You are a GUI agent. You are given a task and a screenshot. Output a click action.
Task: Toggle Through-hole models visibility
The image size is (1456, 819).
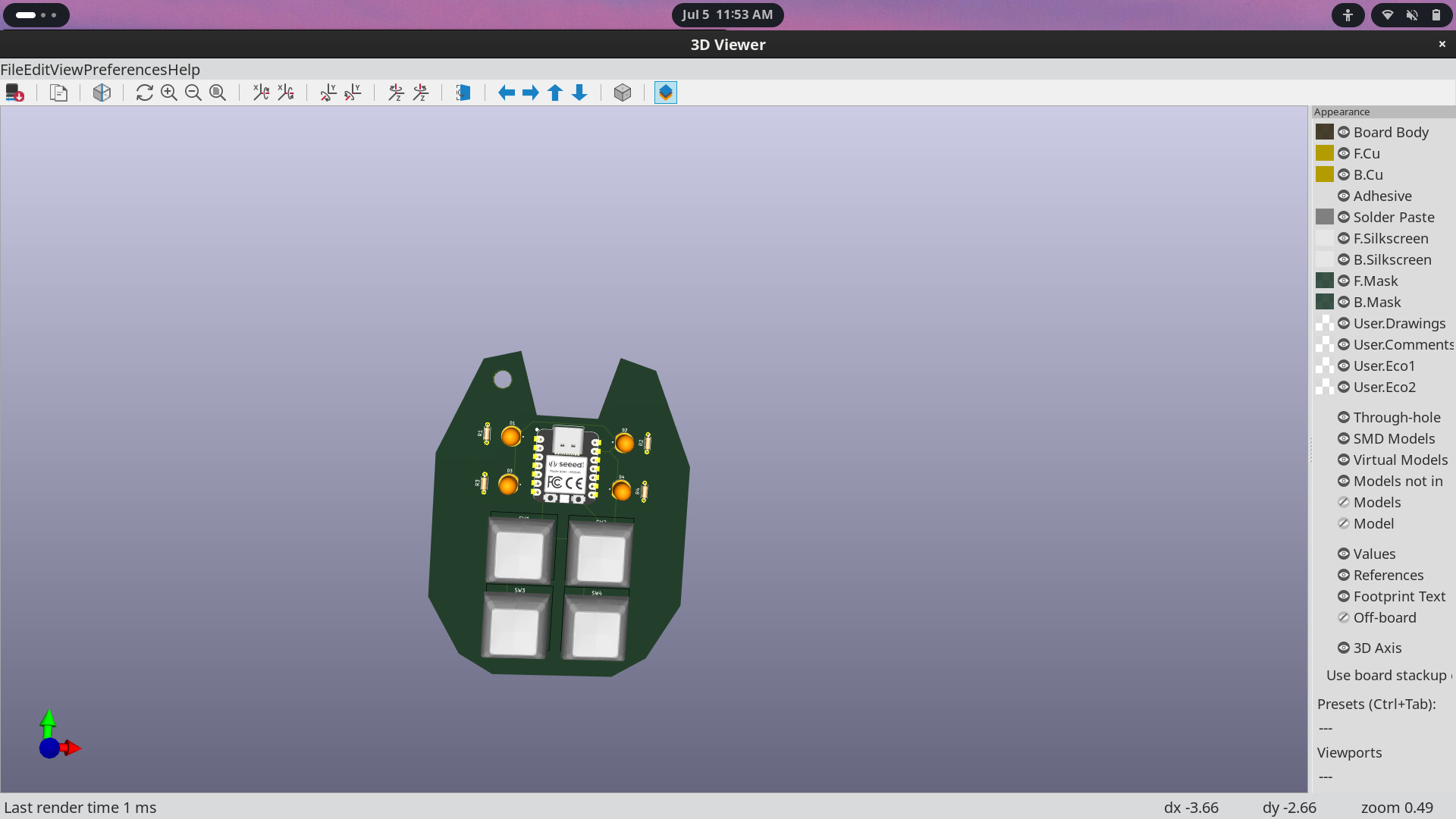click(1344, 417)
